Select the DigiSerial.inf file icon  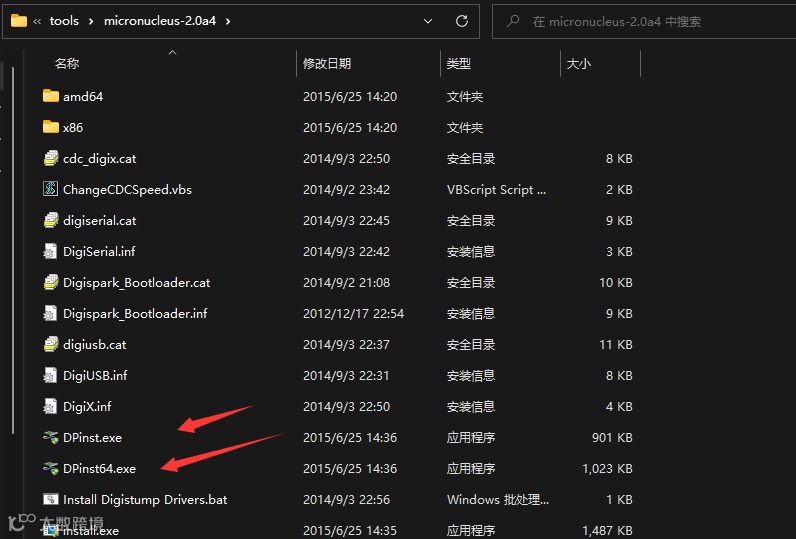coord(50,251)
